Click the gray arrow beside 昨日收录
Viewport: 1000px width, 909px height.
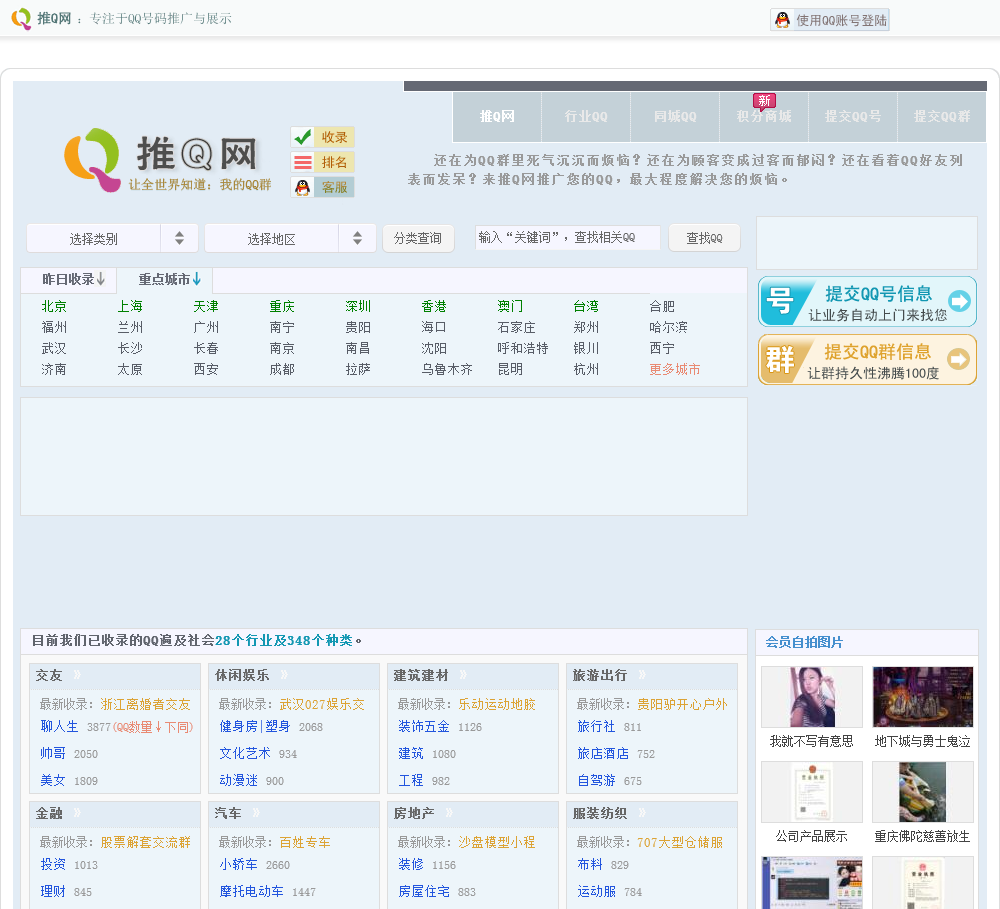pos(101,279)
